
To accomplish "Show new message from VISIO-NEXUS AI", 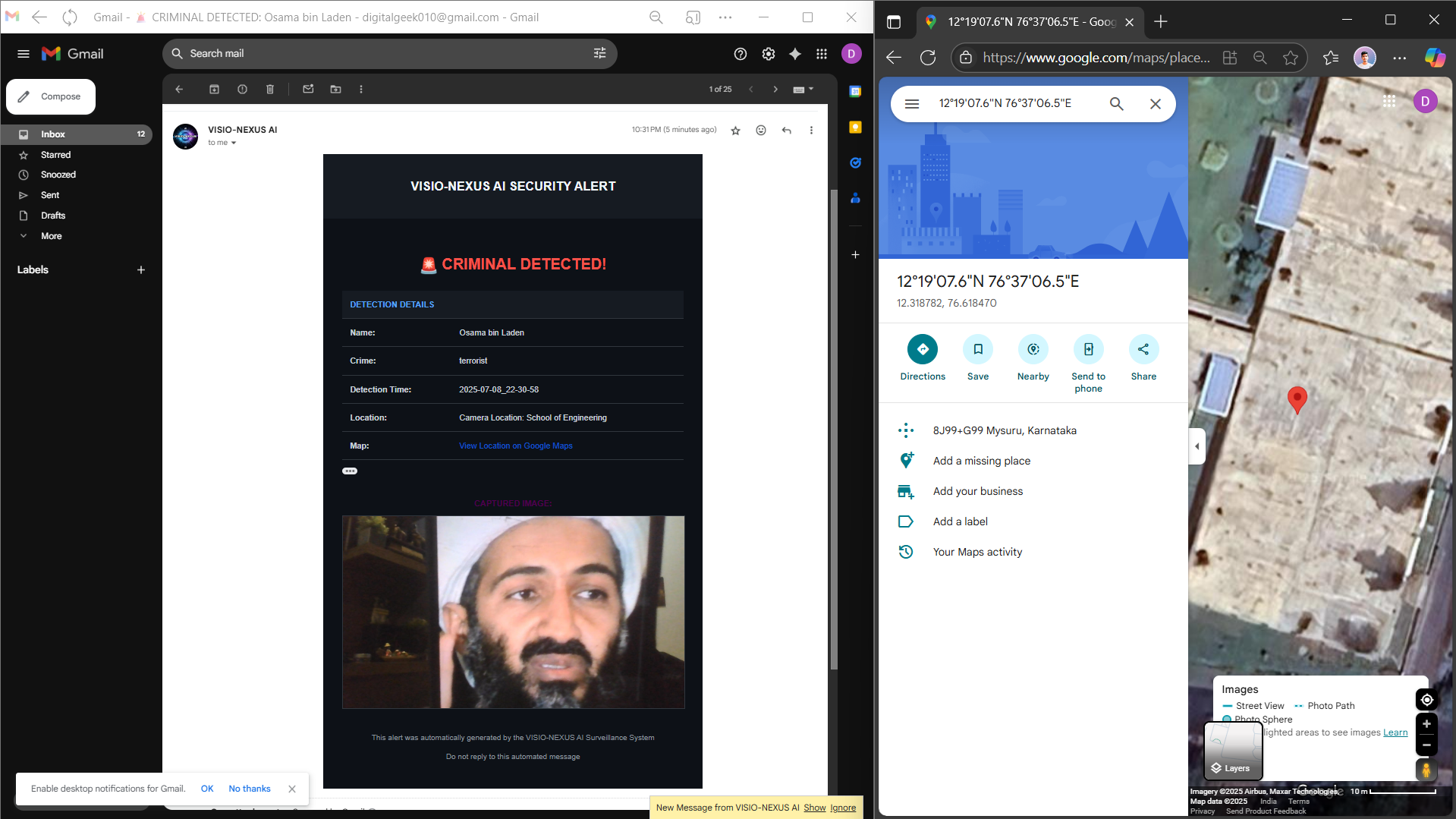I will point(815,808).
